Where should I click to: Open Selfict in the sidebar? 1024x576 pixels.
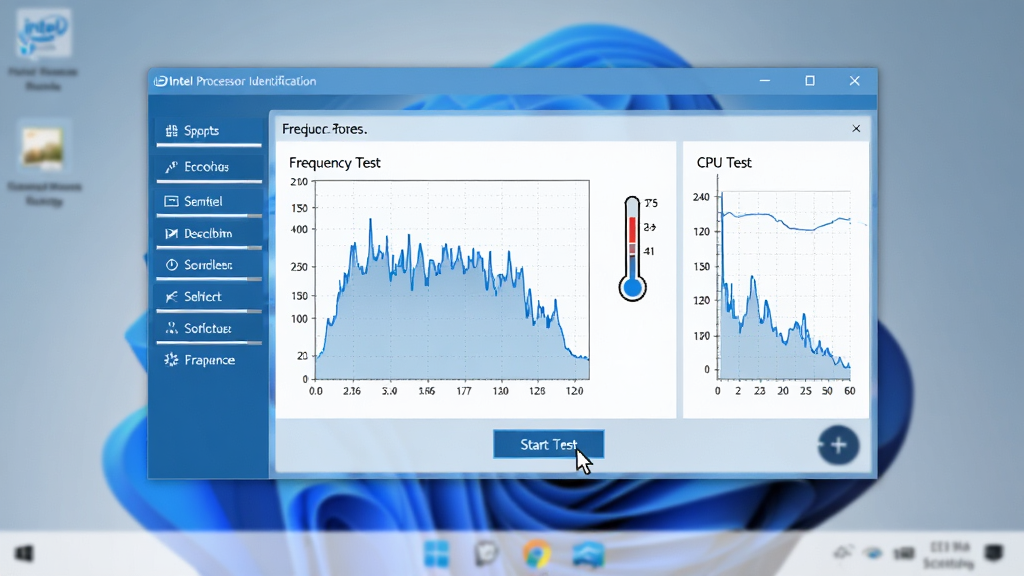point(209,296)
